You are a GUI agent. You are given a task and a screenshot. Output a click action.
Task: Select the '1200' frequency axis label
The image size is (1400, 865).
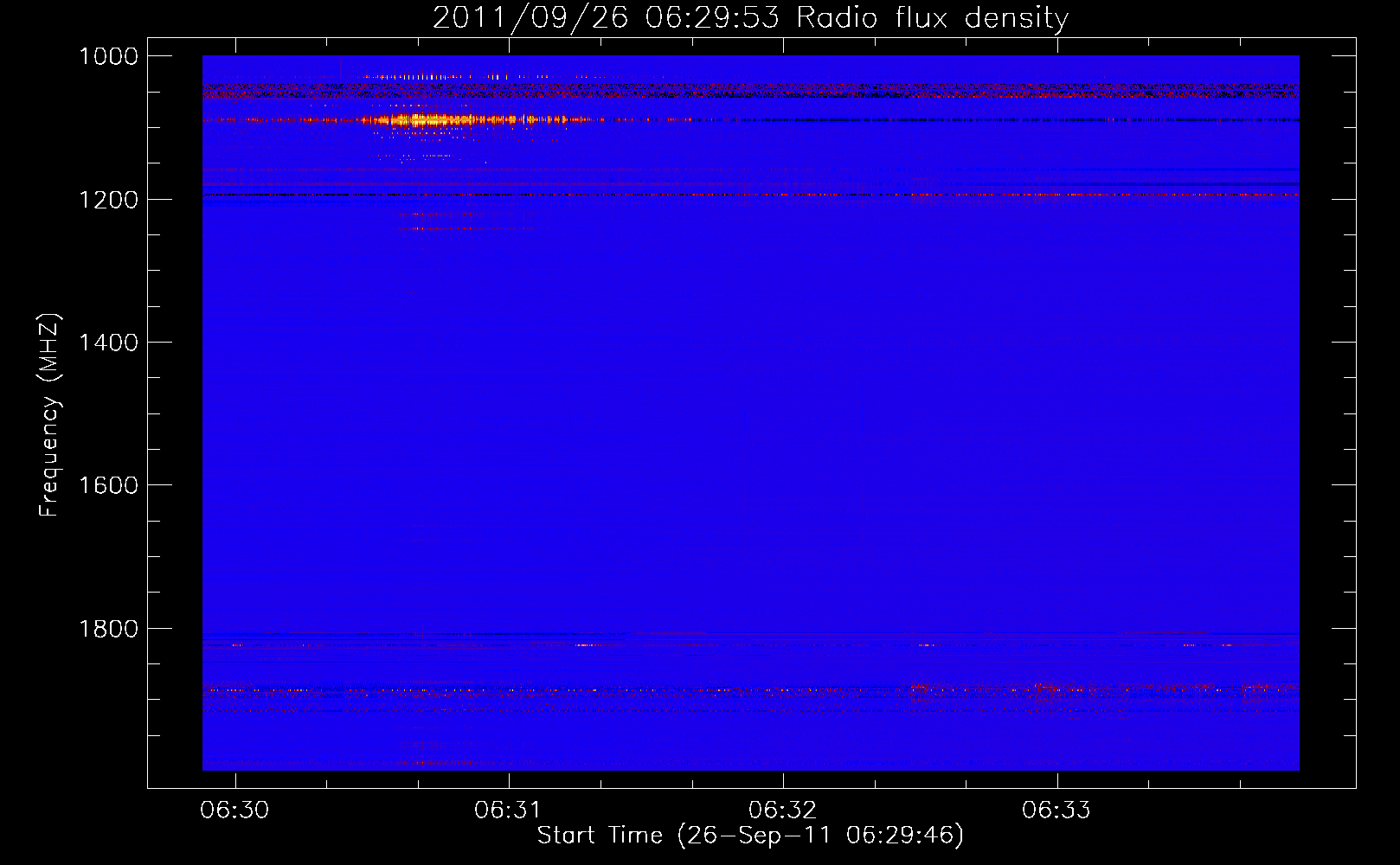108,200
